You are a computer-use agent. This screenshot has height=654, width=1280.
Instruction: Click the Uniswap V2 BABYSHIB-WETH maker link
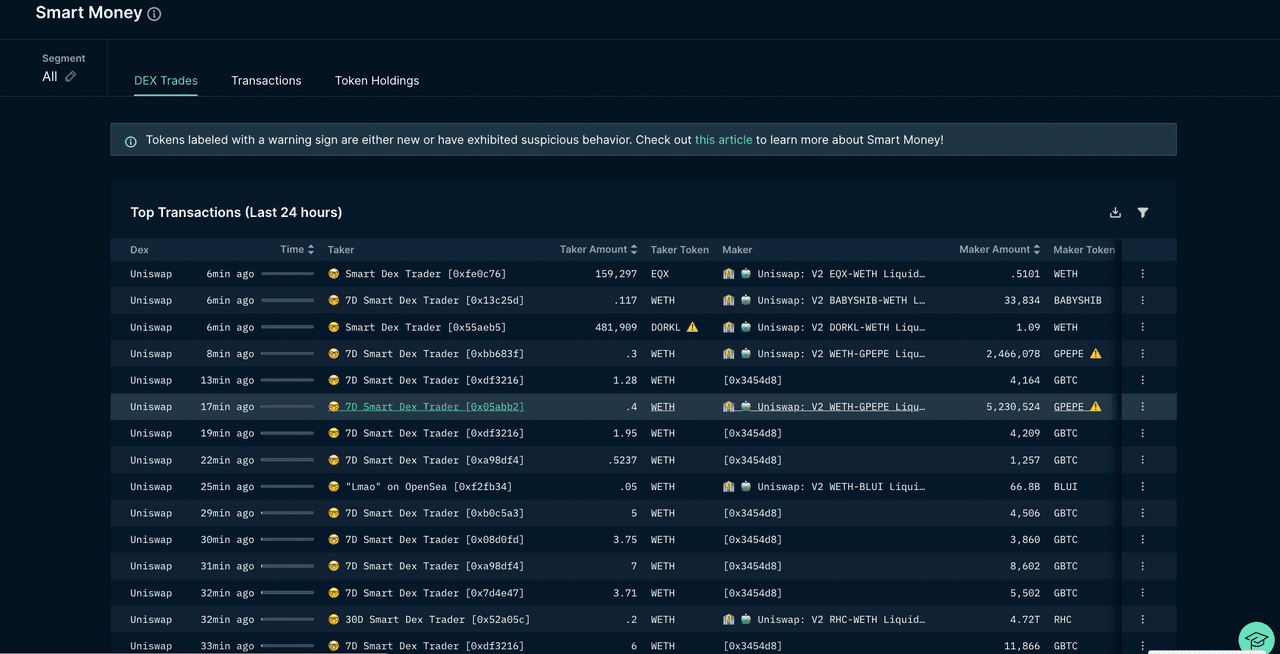pyautogui.click(x=840, y=300)
